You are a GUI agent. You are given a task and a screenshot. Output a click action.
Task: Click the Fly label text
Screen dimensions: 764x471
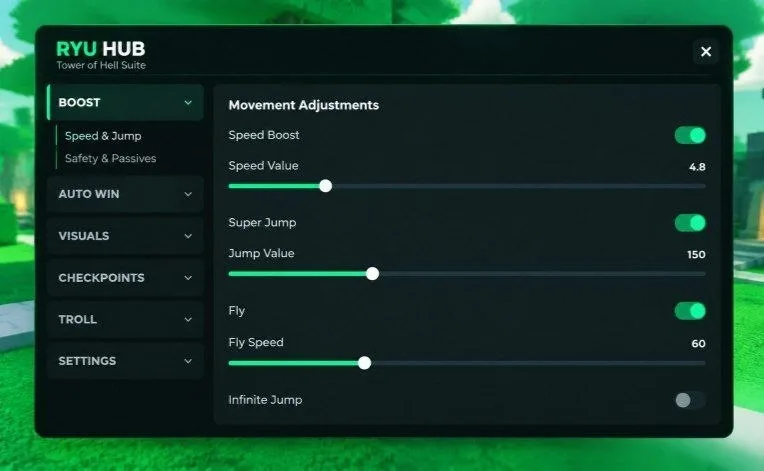(x=236, y=311)
